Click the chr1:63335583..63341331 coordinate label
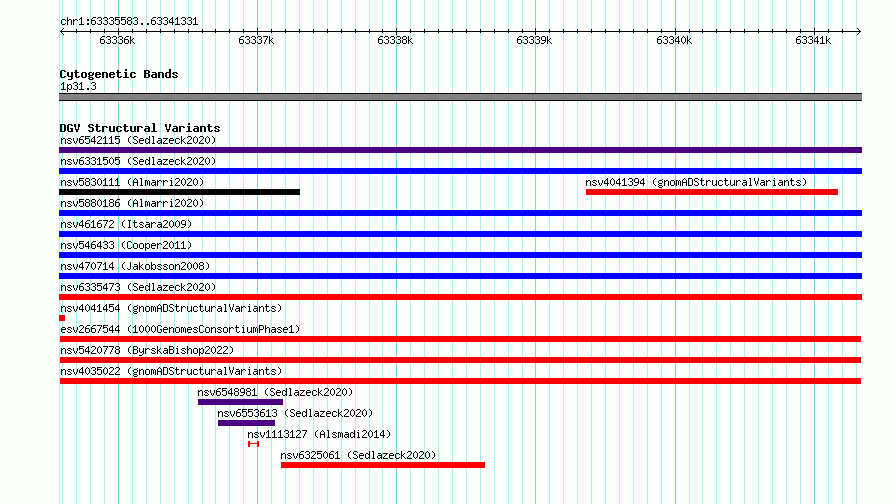 (x=129, y=22)
